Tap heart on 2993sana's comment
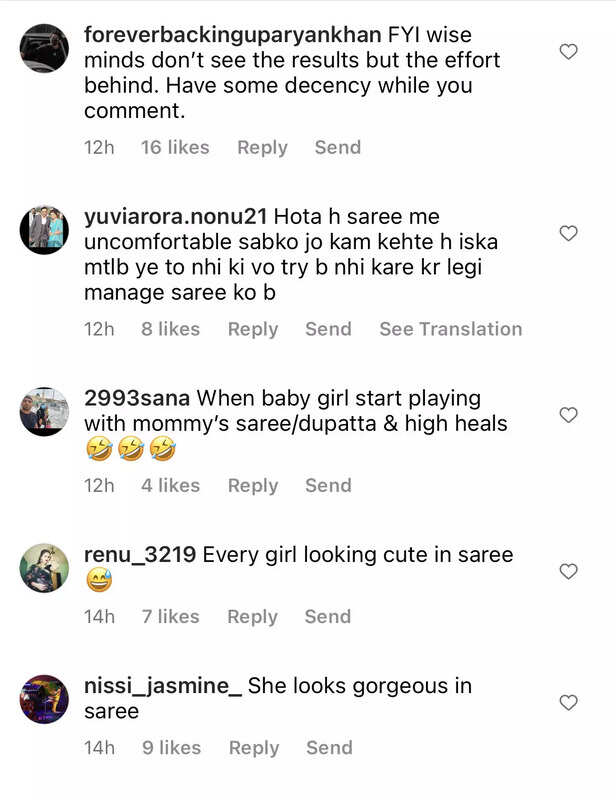This screenshot has height=800, width=616. click(x=568, y=415)
